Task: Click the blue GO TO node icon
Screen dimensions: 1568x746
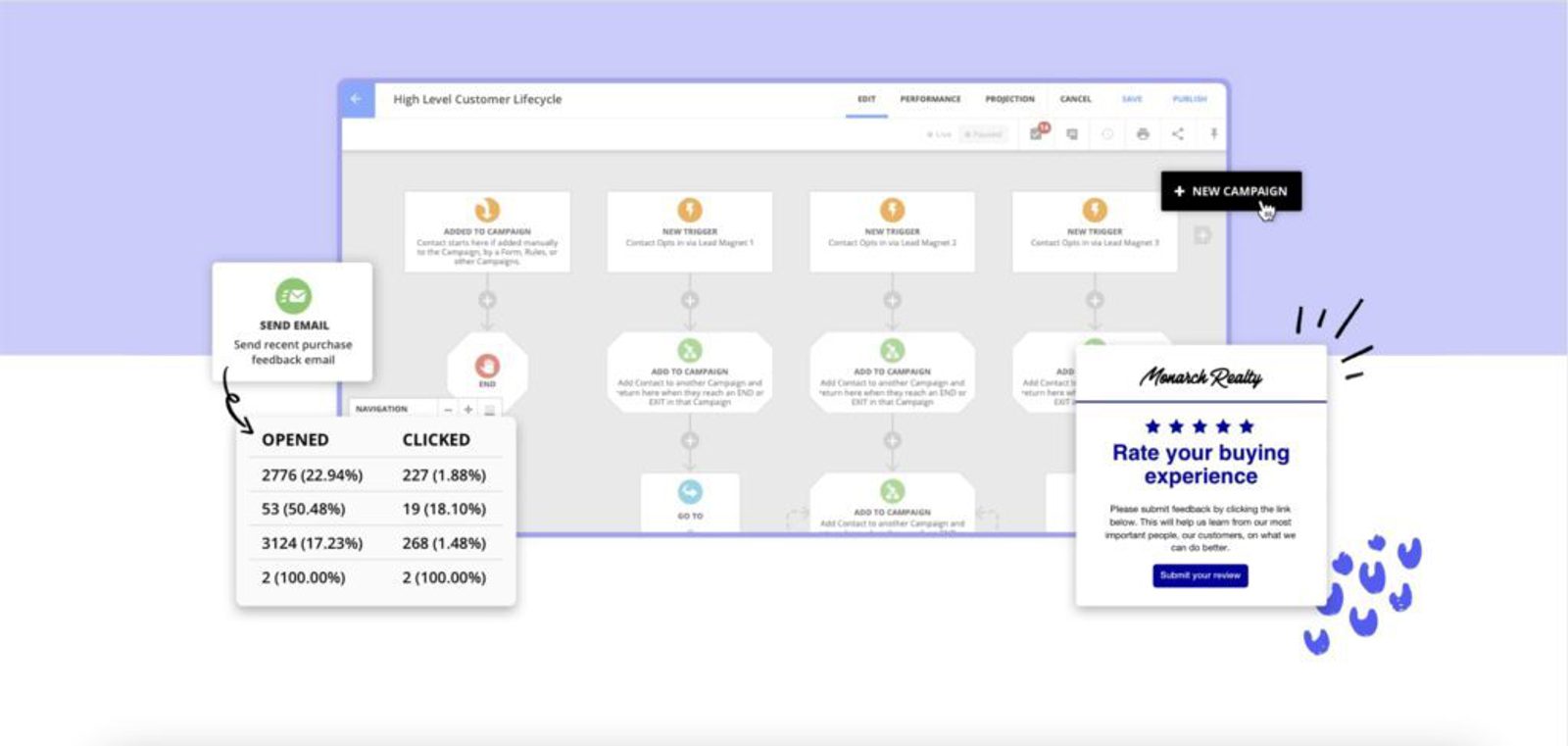Action: [690, 492]
